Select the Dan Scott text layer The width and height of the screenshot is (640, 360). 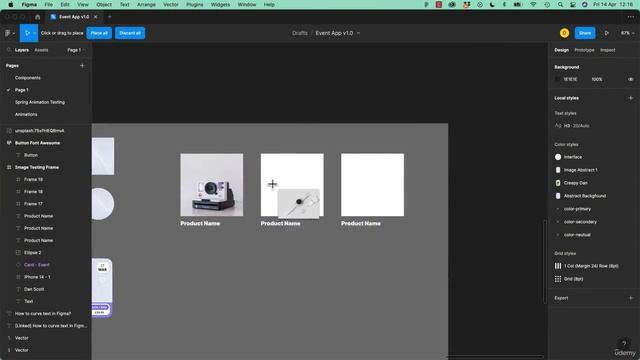(34, 289)
